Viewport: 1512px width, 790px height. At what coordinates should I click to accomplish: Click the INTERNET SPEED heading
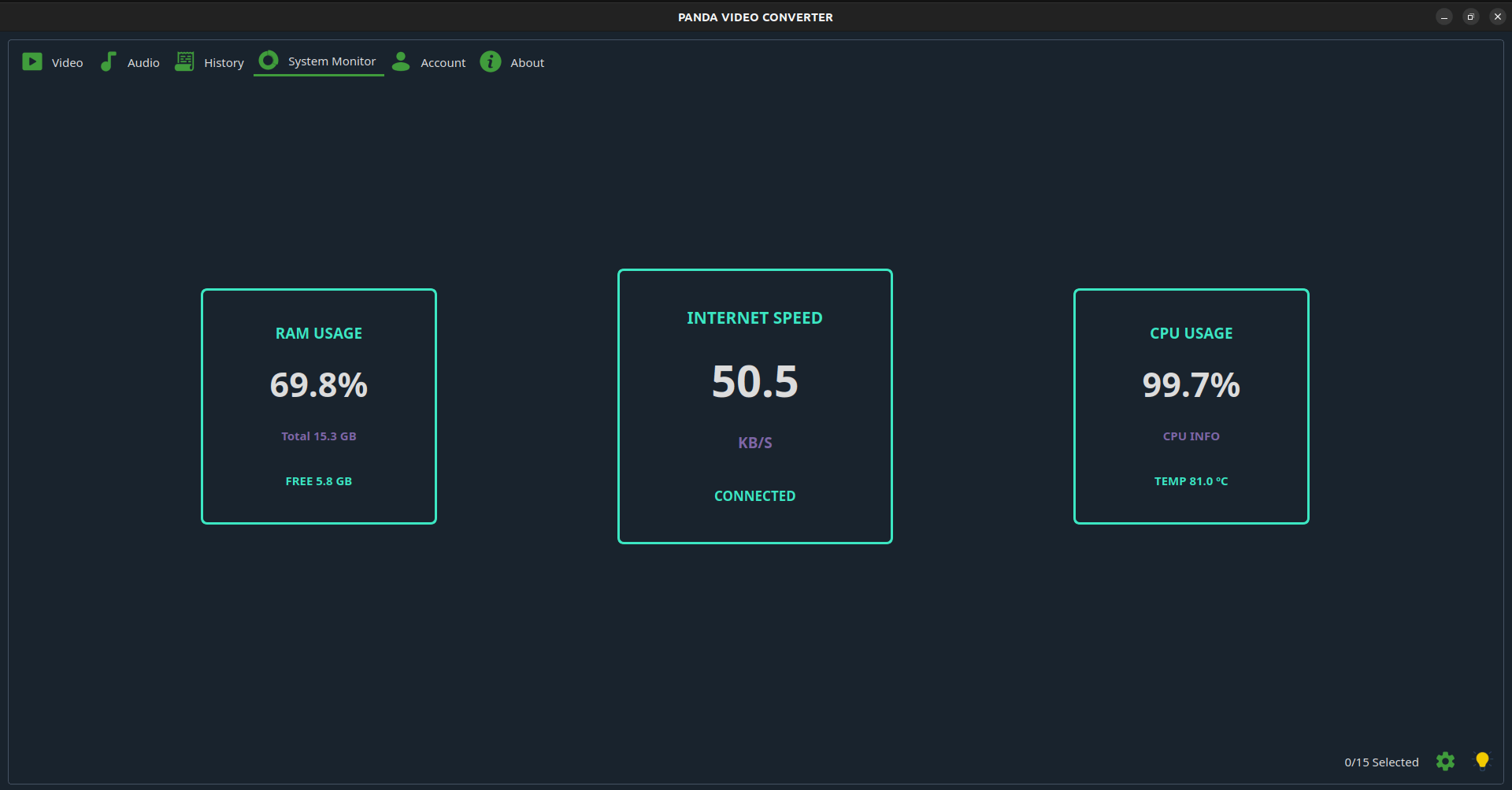[x=754, y=318]
